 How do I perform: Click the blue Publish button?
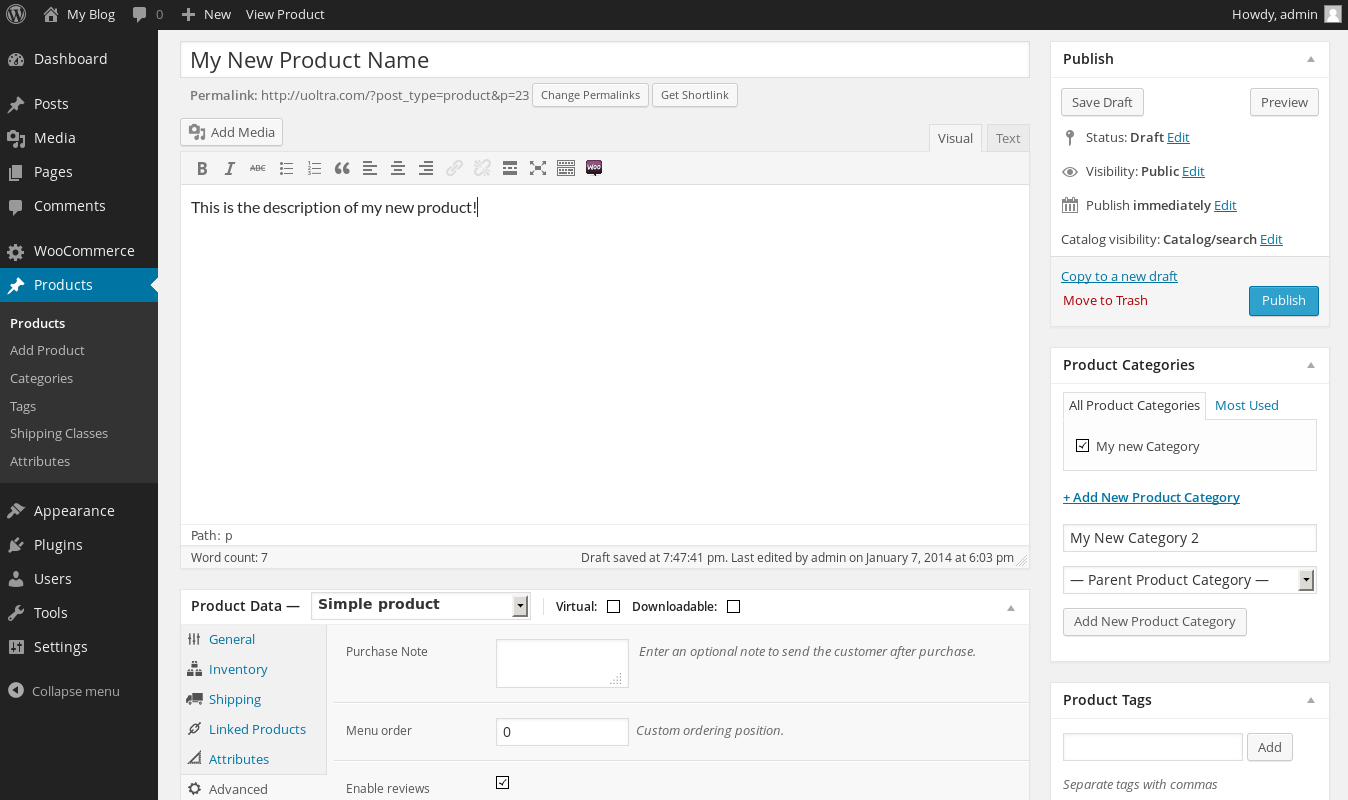click(x=1283, y=301)
